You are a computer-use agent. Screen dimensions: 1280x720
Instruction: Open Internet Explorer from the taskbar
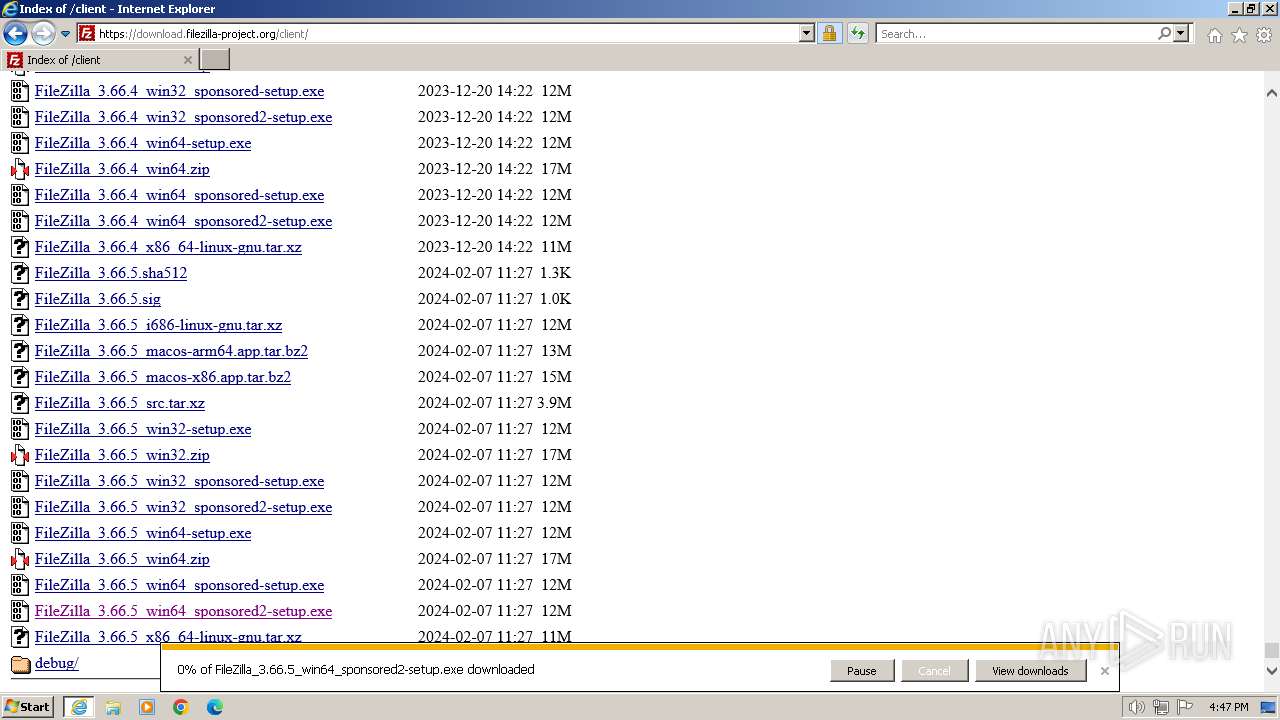point(79,707)
